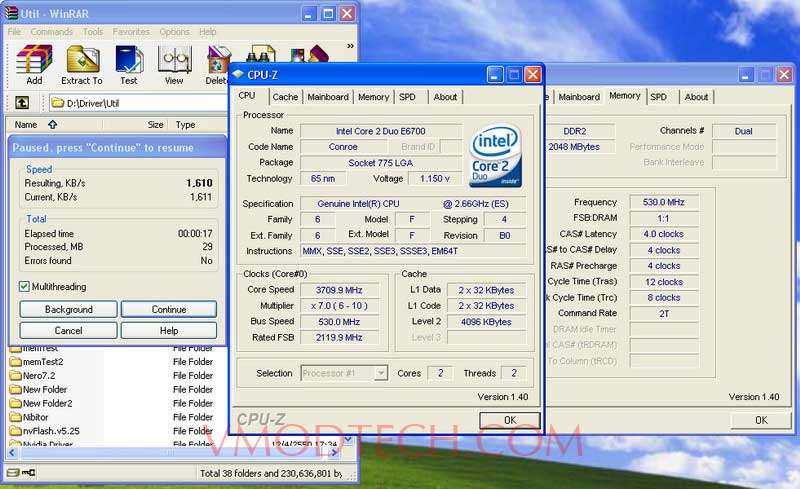Switch to Mainboard tab in front CPU-Z window
This screenshot has width=800, height=489.
tap(328, 96)
